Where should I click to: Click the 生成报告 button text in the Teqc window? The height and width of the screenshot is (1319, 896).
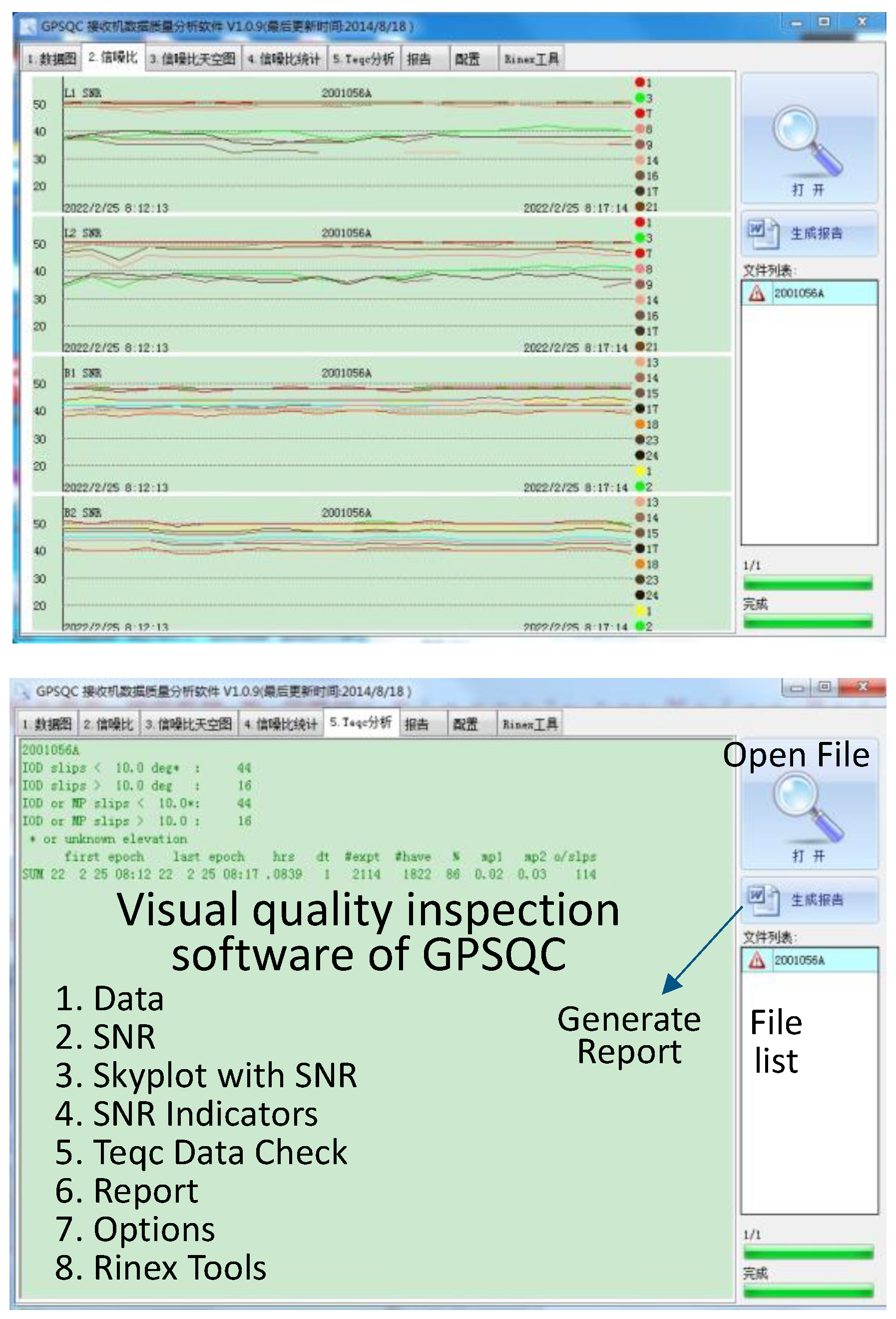point(817,900)
